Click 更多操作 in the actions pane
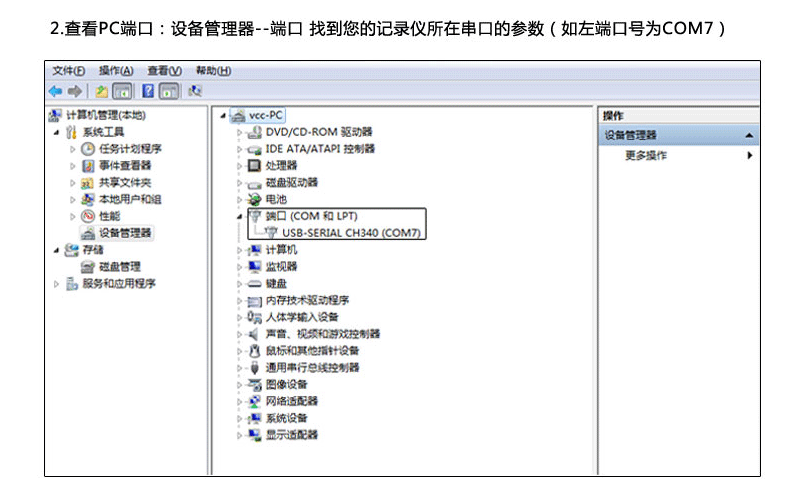The width and height of the screenshot is (800, 501). 646,156
